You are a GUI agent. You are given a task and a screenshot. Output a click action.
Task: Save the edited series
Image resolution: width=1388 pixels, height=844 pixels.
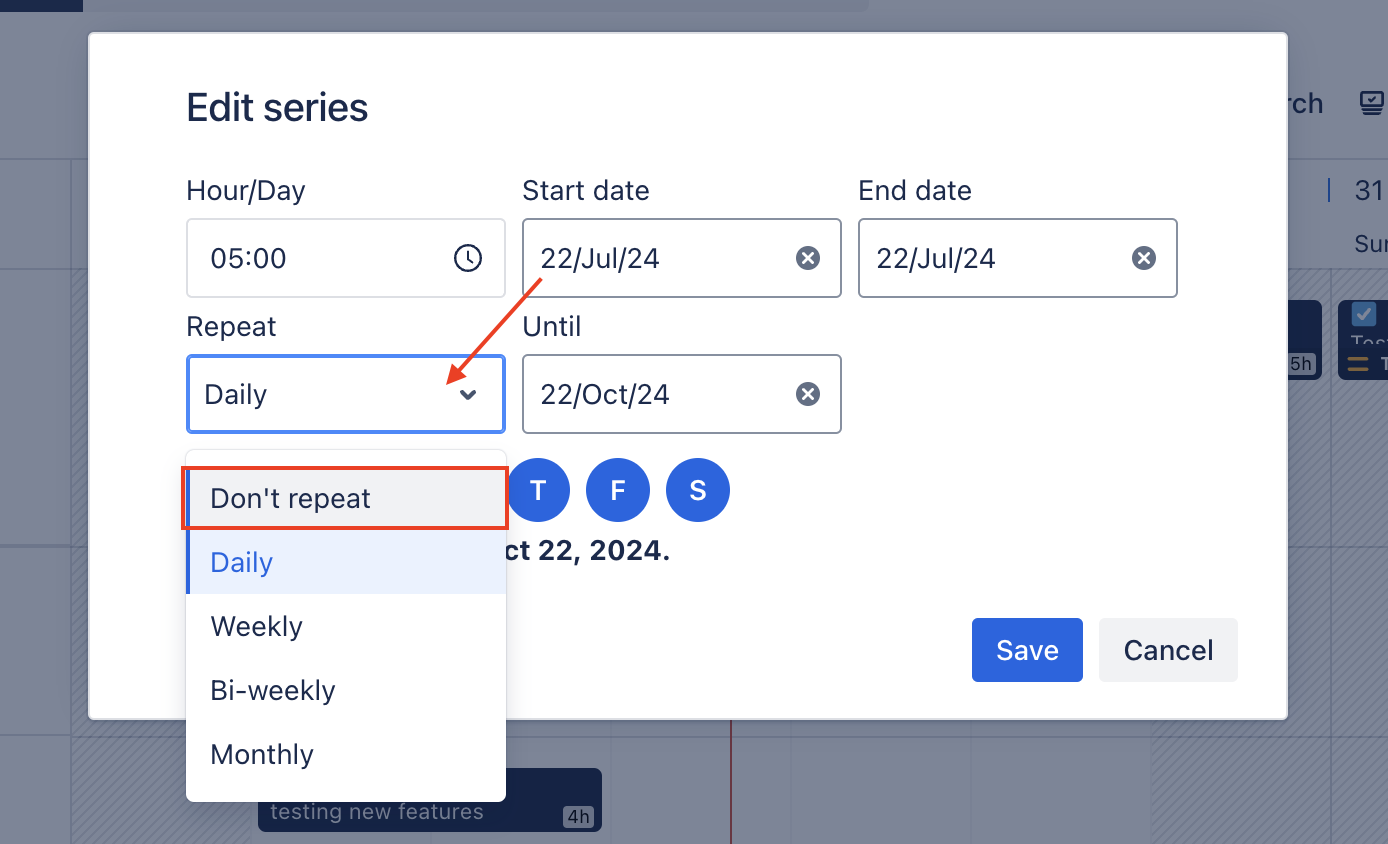1027,650
